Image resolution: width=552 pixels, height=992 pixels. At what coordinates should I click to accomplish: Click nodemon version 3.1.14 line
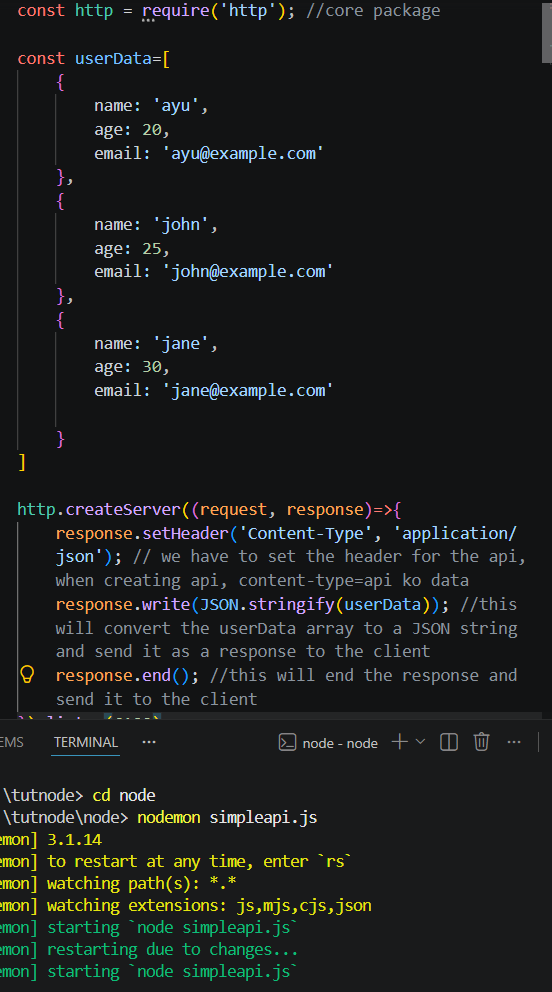tap(75, 840)
